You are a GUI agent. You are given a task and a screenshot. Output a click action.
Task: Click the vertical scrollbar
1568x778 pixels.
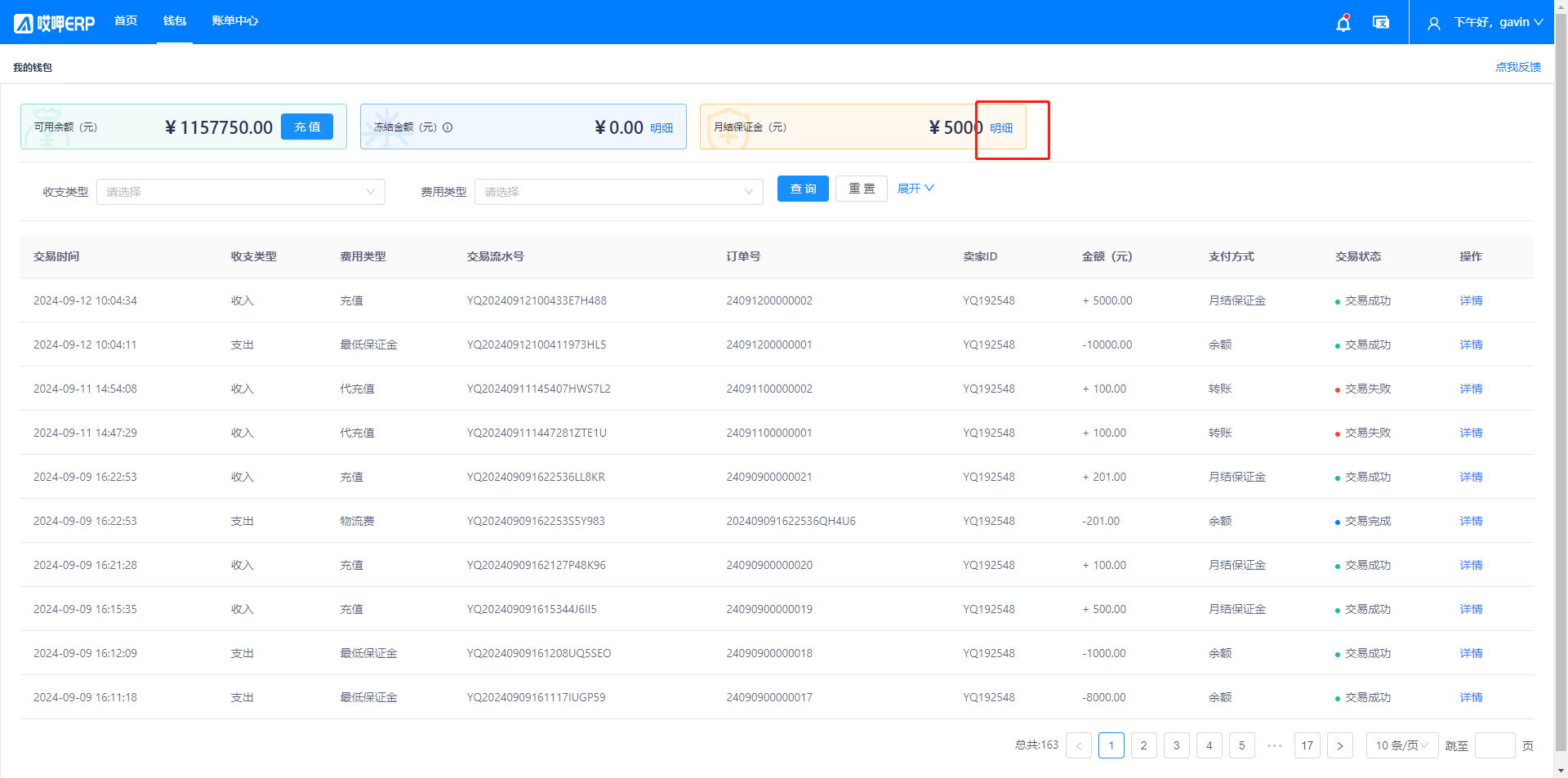1561,384
